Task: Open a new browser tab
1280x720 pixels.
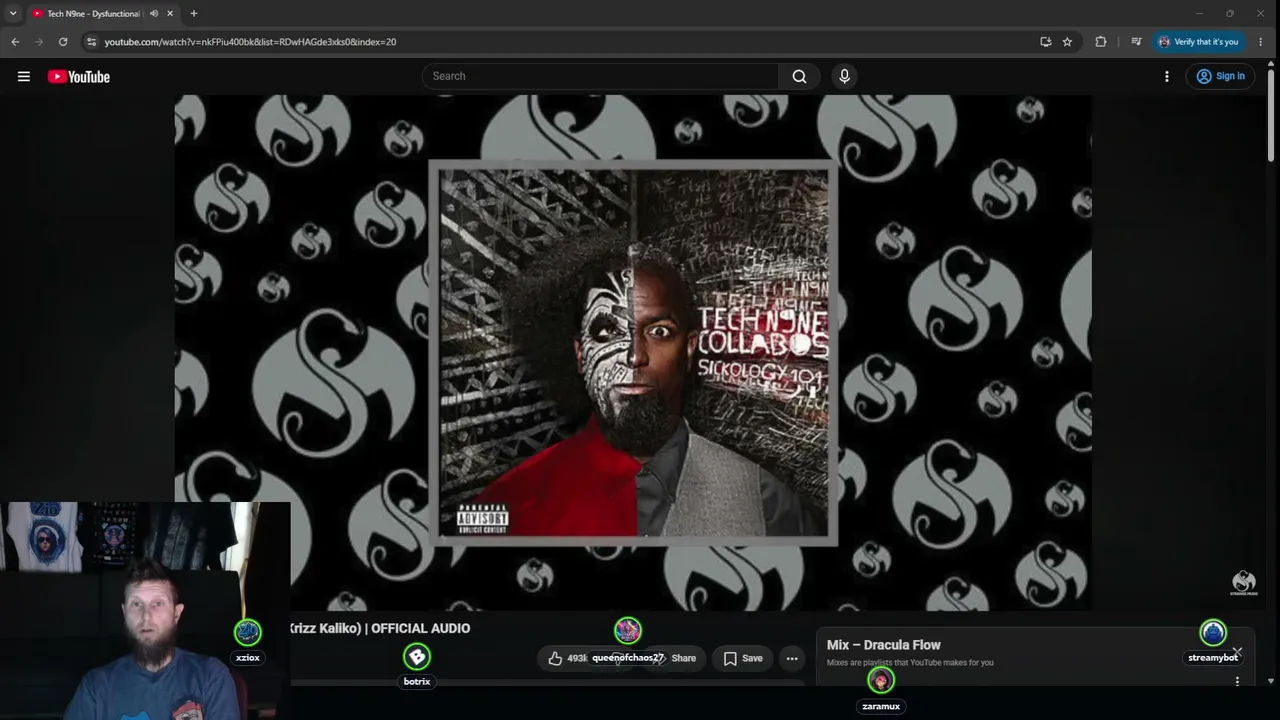Action: (x=193, y=14)
